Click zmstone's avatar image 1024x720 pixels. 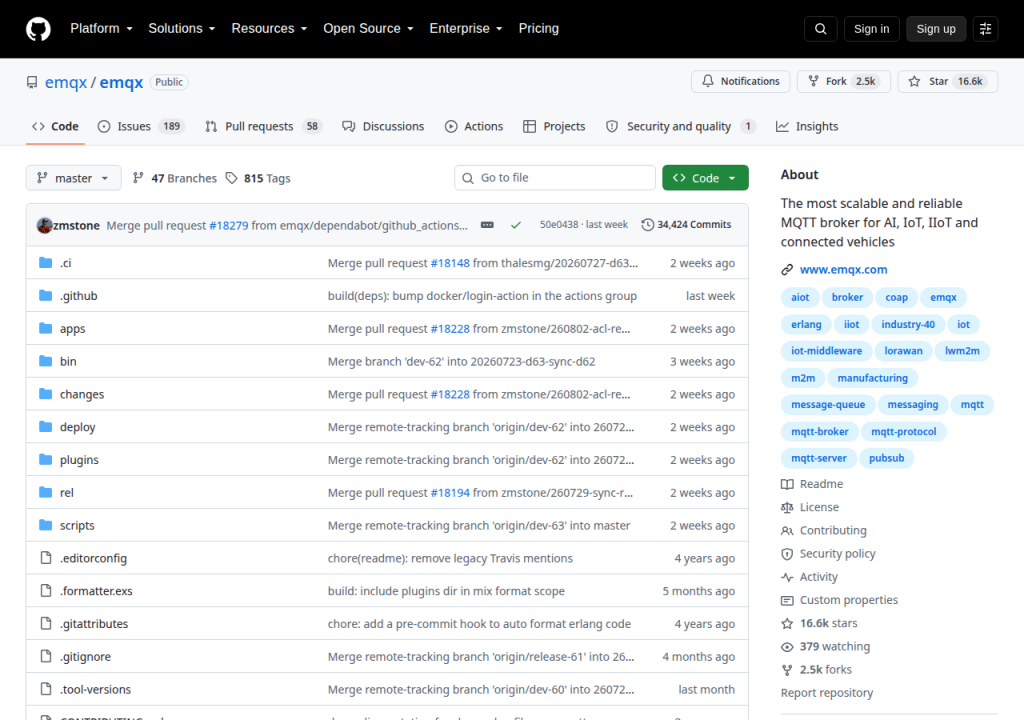44,225
